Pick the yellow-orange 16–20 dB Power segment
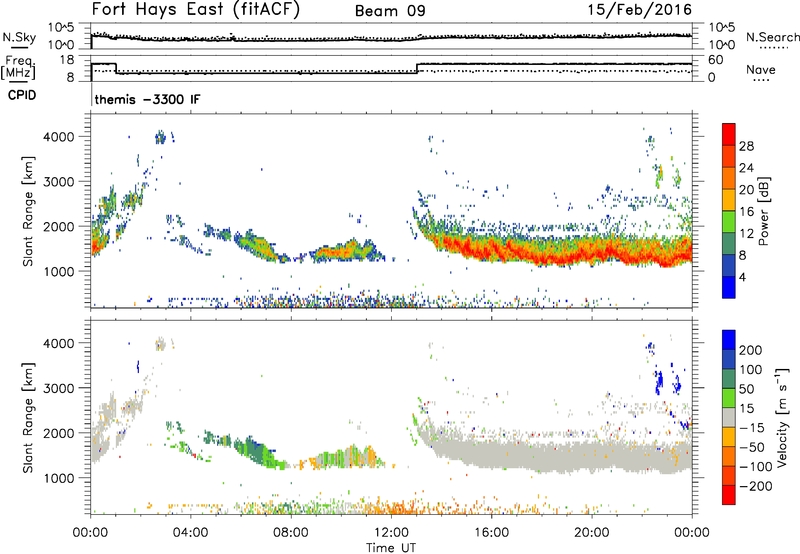 click(x=729, y=200)
